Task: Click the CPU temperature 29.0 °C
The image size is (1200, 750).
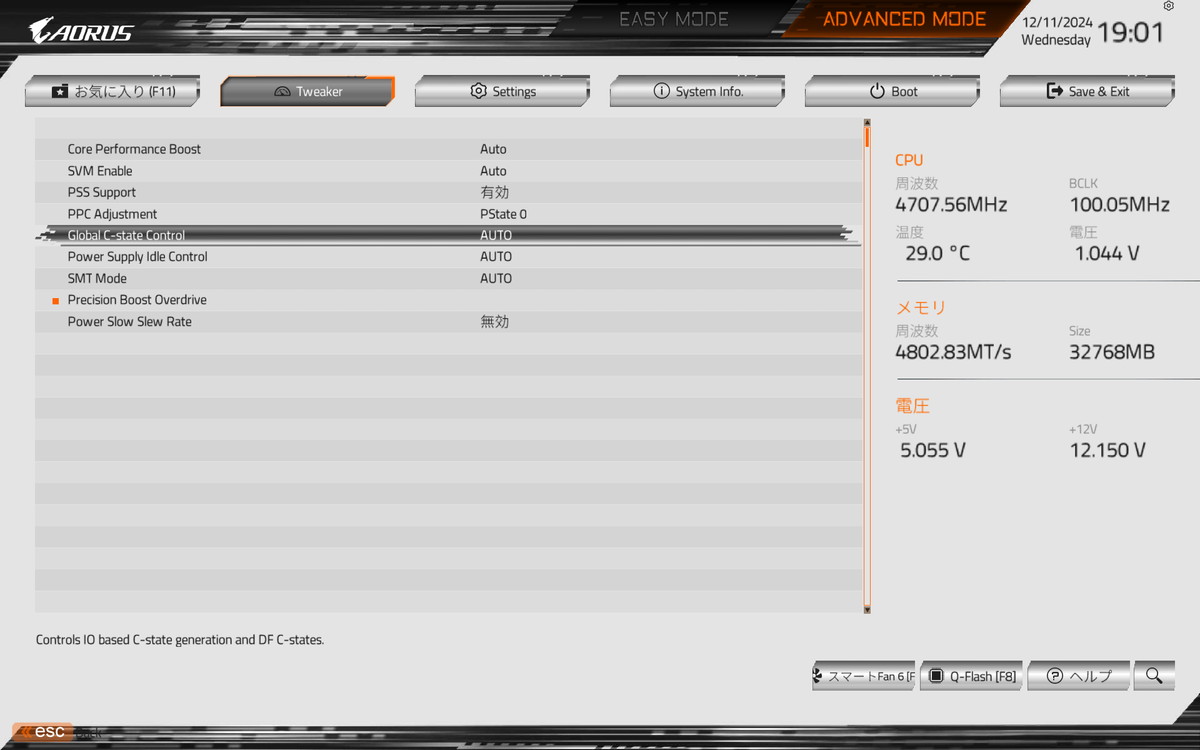Action: point(937,254)
